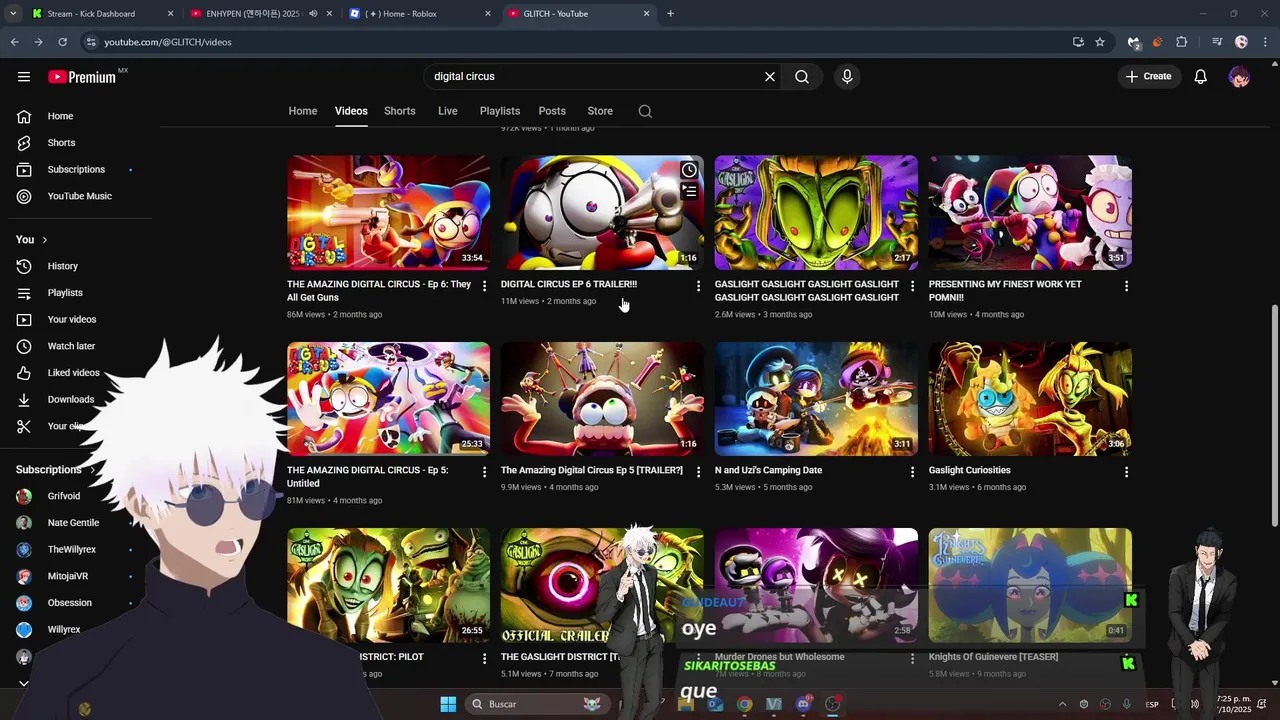Reload the page in the browser

[62, 42]
